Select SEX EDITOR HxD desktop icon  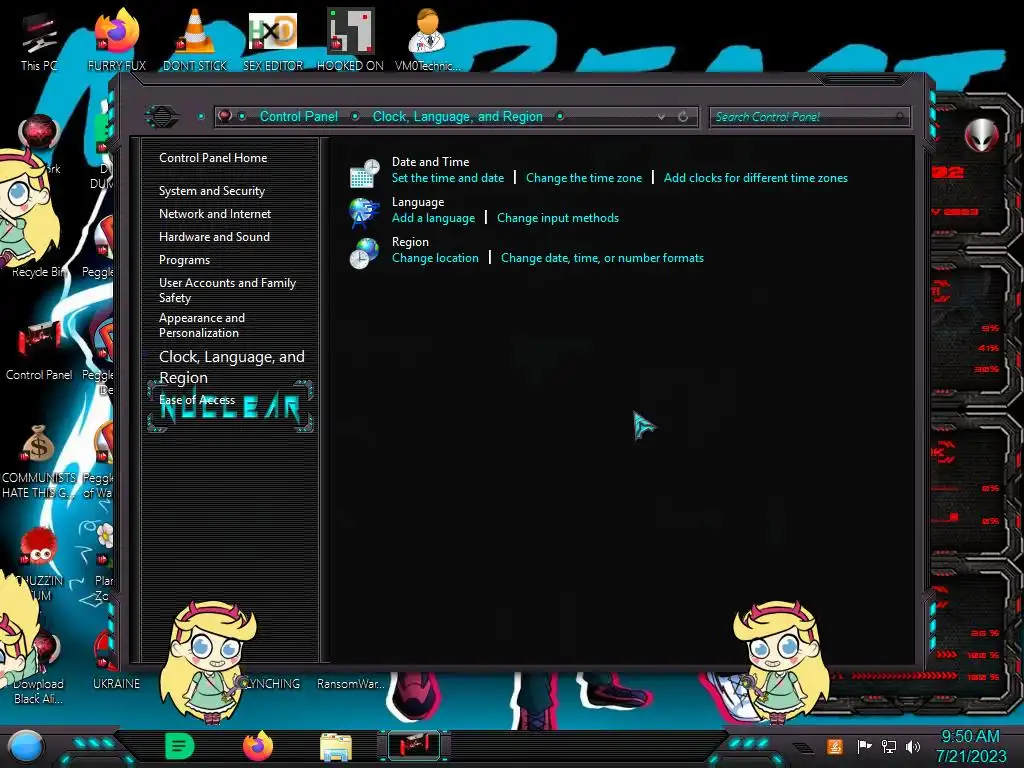coord(273,40)
